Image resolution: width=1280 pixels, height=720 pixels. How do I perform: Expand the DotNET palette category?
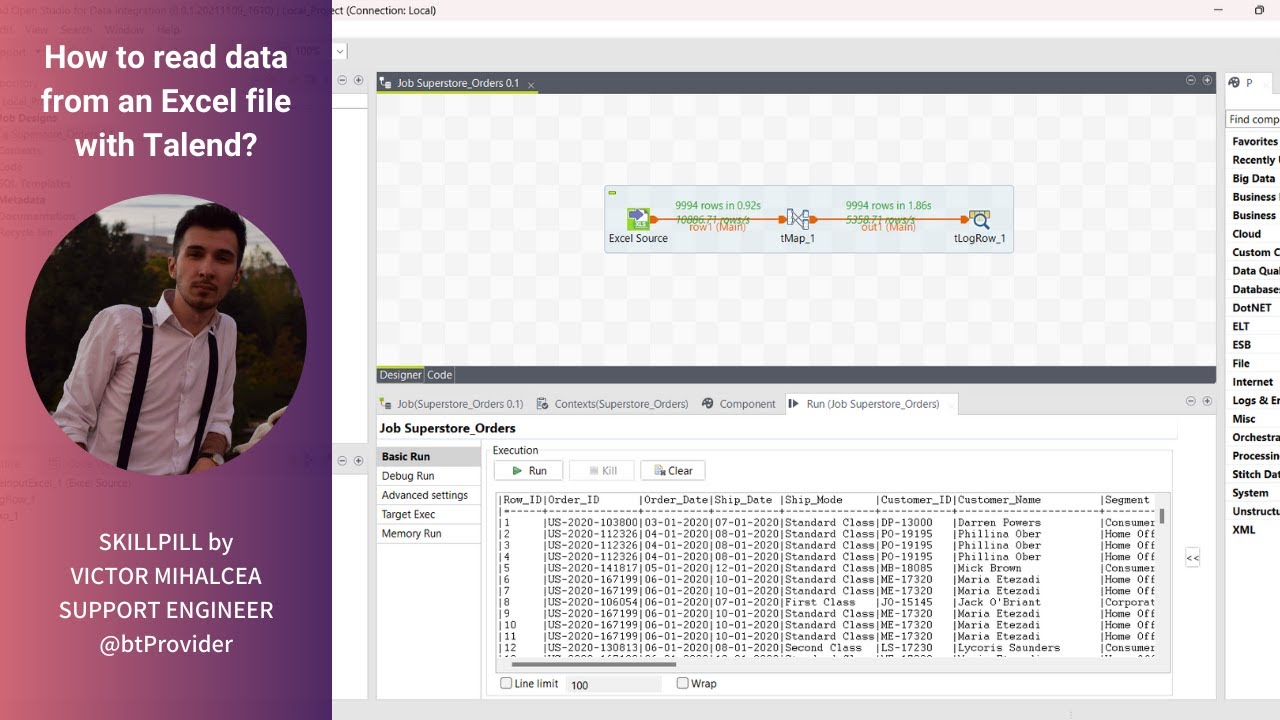click(x=1254, y=308)
